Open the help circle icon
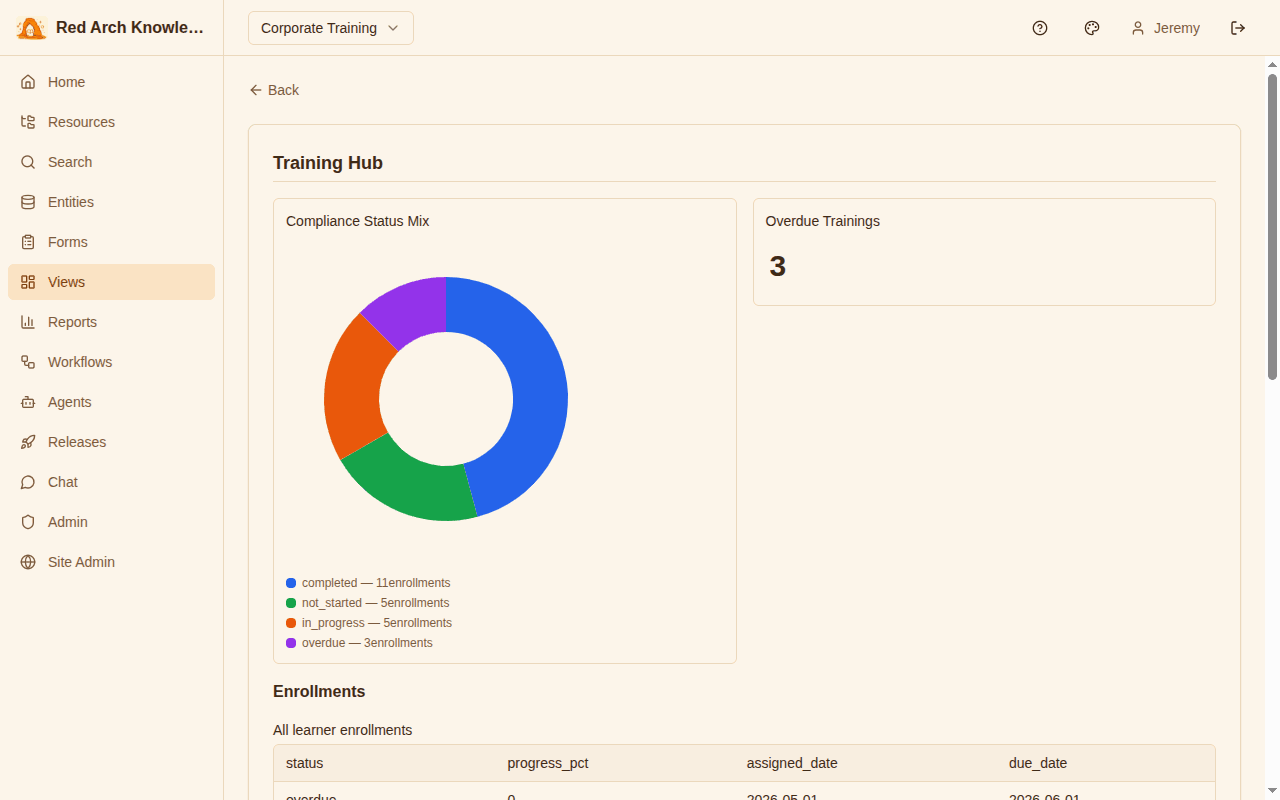Screen dimensions: 1280x800 click(x=1040, y=28)
